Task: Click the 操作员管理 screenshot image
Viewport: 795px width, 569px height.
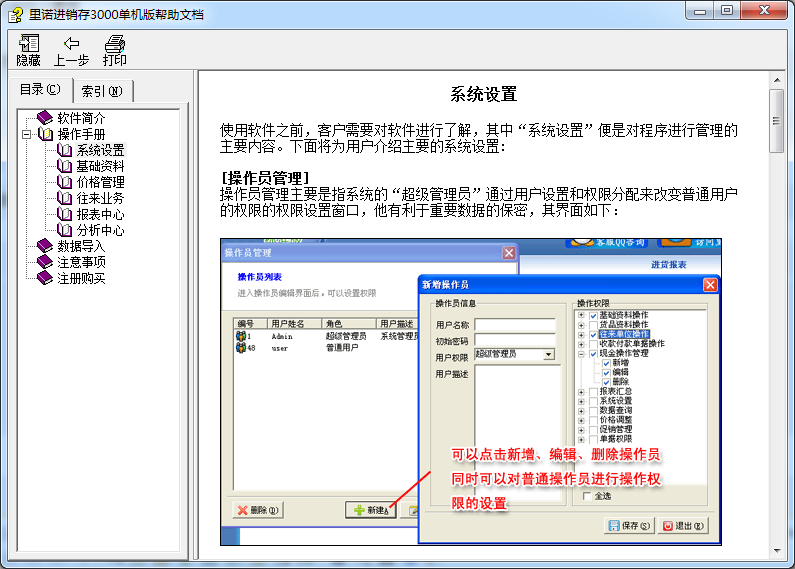Action: pyautogui.click(x=470, y=391)
